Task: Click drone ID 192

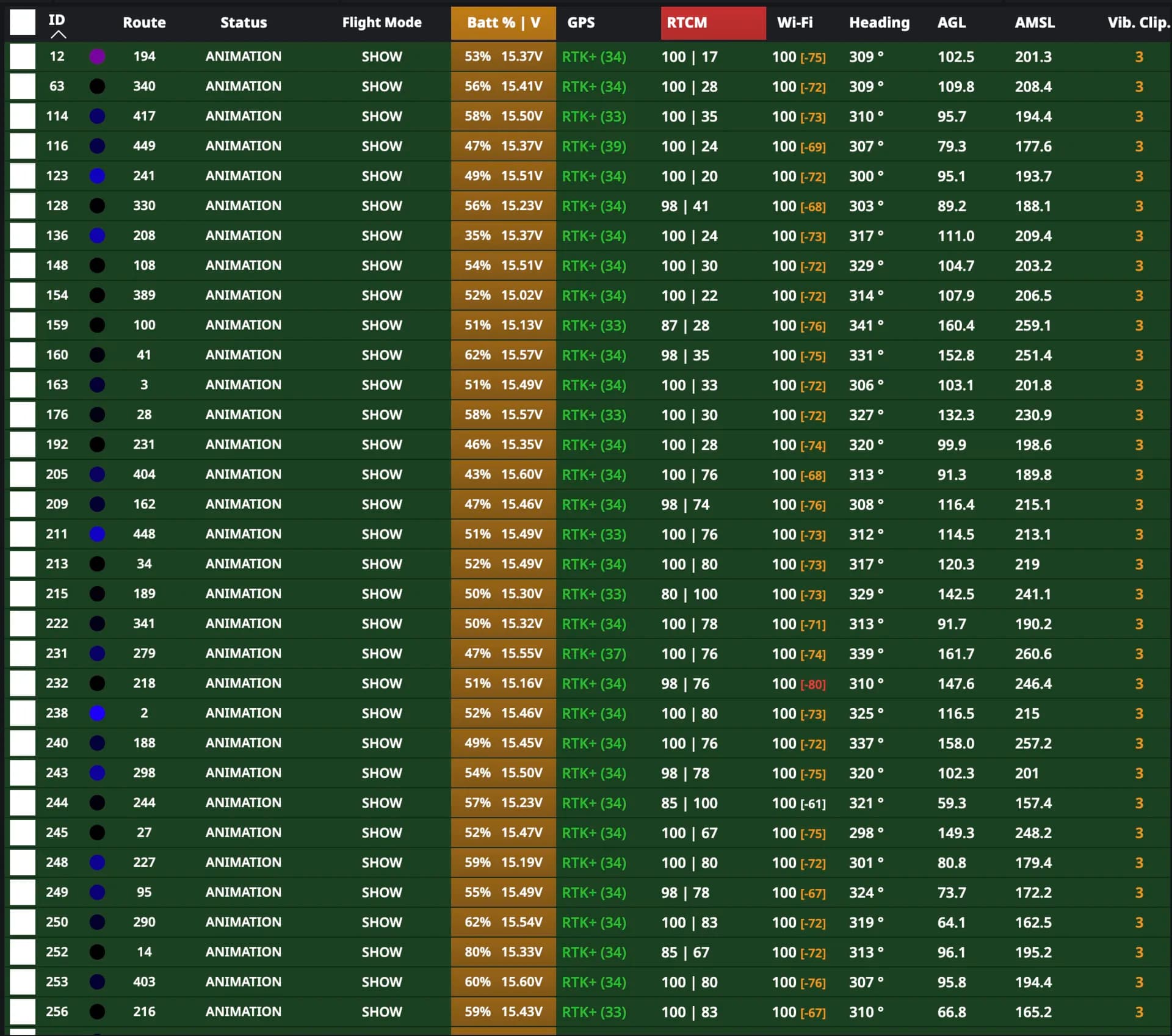Action: [57, 444]
